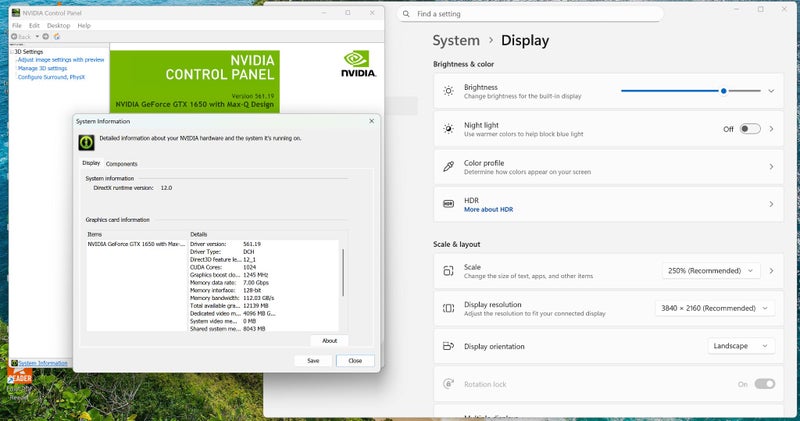Open the Edit menu
The height and width of the screenshot is (421, 800).
pos(34,26)
